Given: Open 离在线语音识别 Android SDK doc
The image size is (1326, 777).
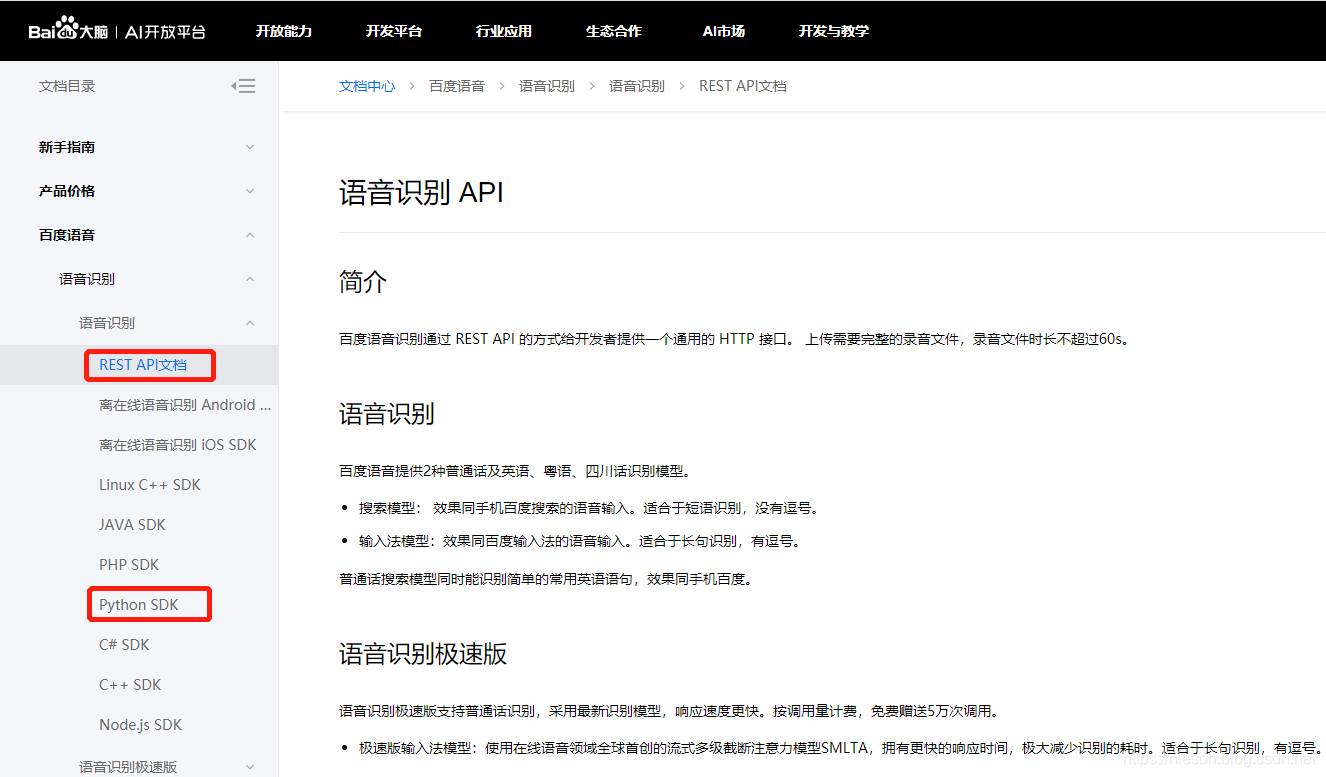Looking at the screenshot, I should point(185,405).
